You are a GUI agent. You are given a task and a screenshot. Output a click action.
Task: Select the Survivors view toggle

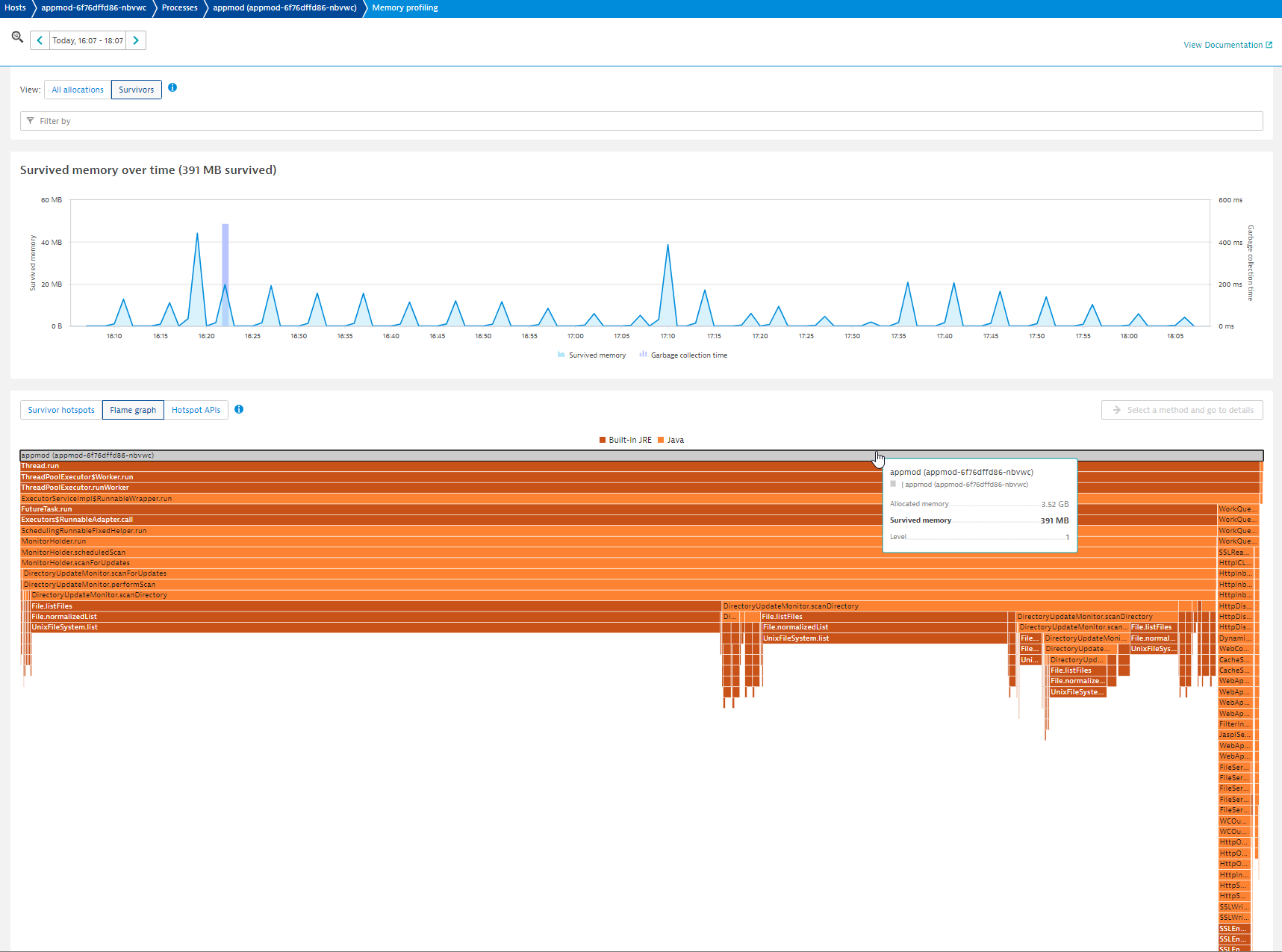tap(137, 90)
